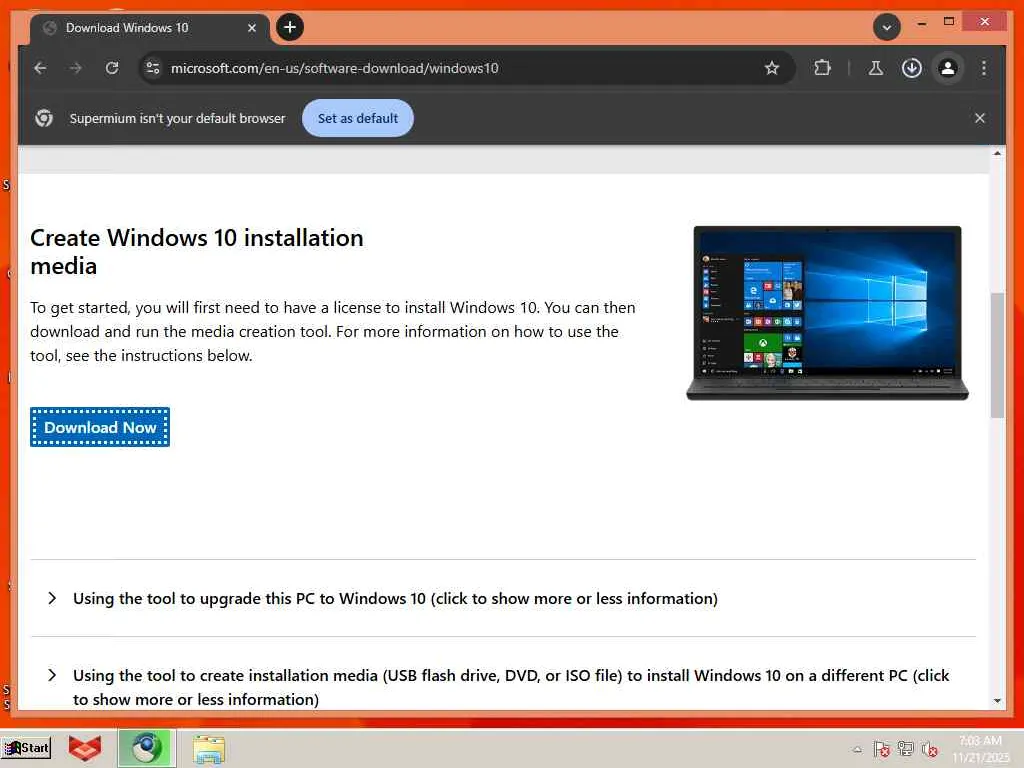This screenshot has width=1024, height=768.
Task: Click the scrollbar up arrow
Action: (997, 153)
